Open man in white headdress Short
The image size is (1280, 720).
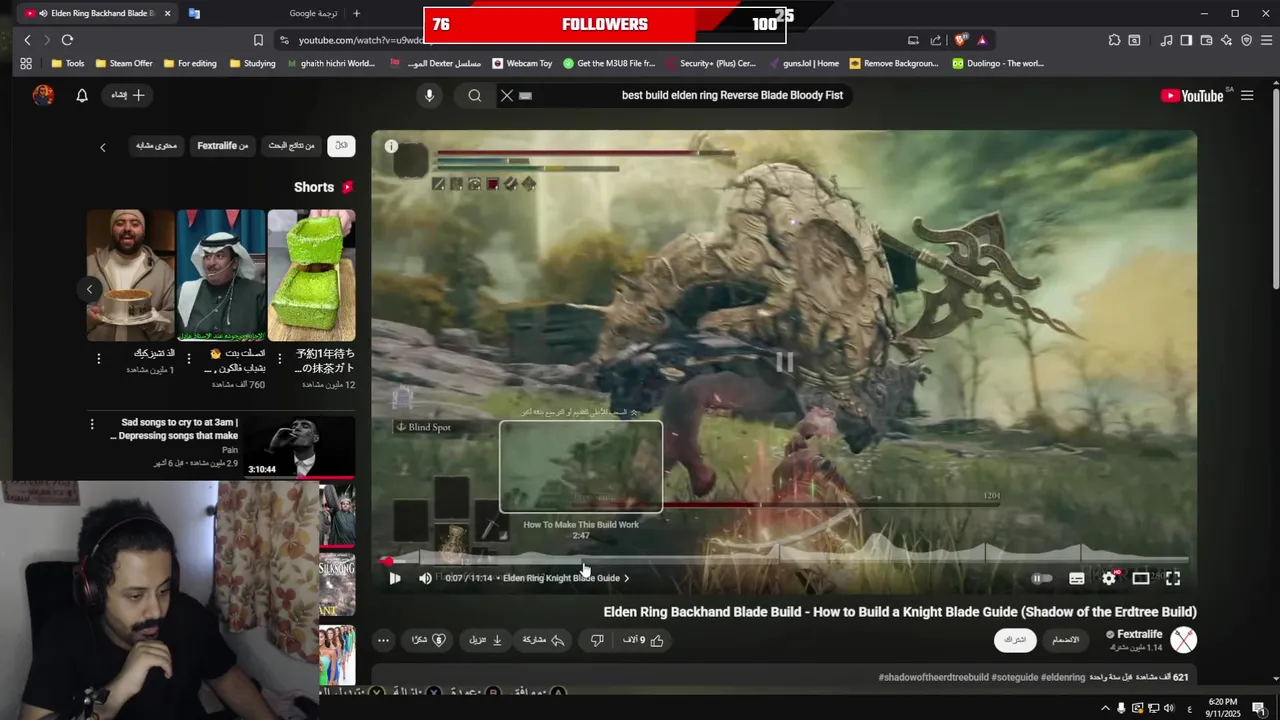[x=220, y=275]
